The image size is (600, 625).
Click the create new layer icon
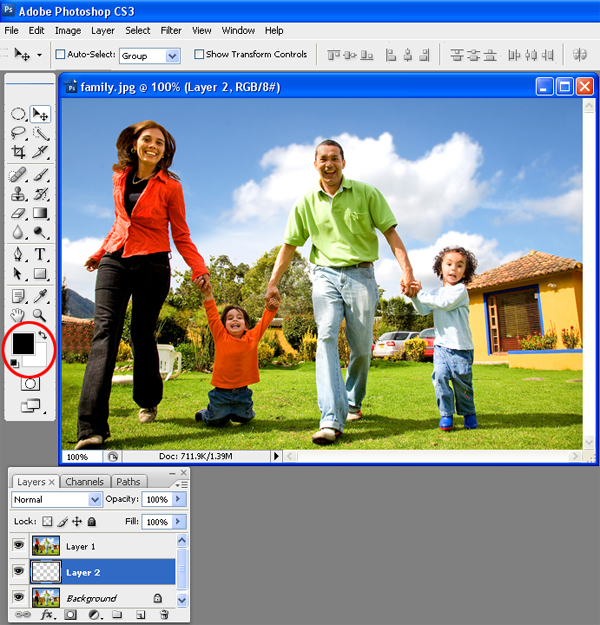click(x=140, y=614)
